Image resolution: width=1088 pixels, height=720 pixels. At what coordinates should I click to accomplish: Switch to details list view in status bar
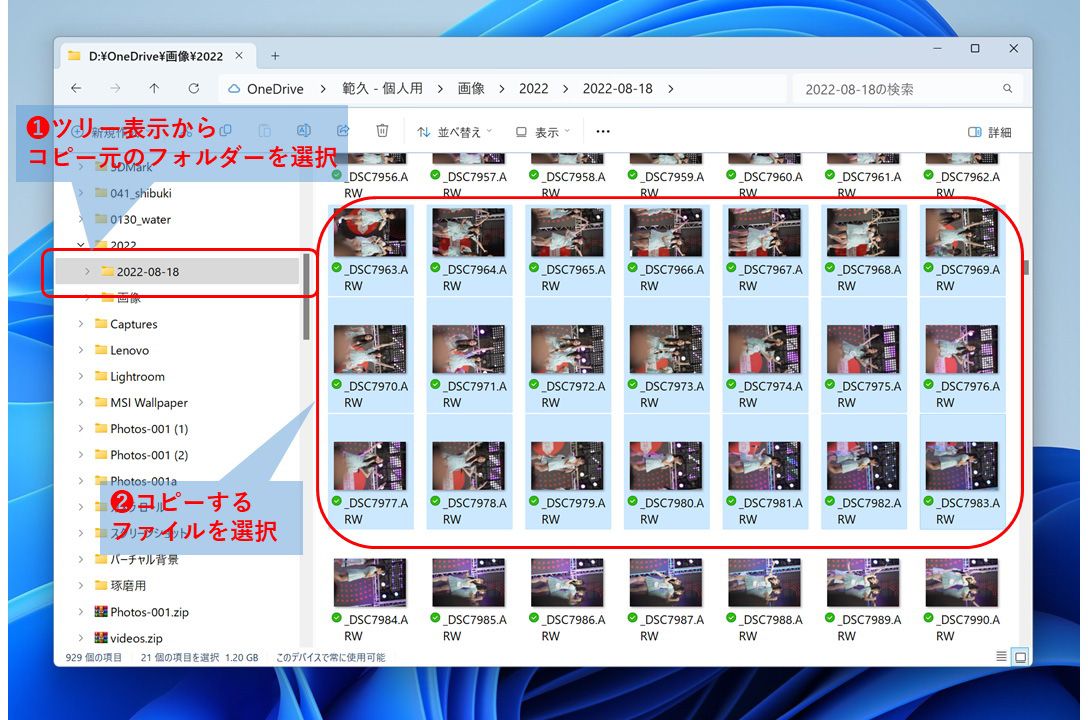point(1001,656)
